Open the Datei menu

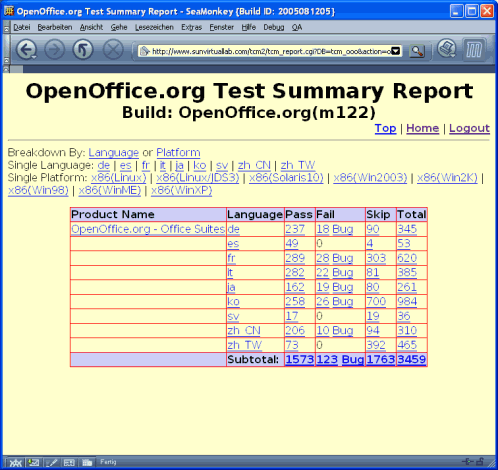tap(22, 27)
